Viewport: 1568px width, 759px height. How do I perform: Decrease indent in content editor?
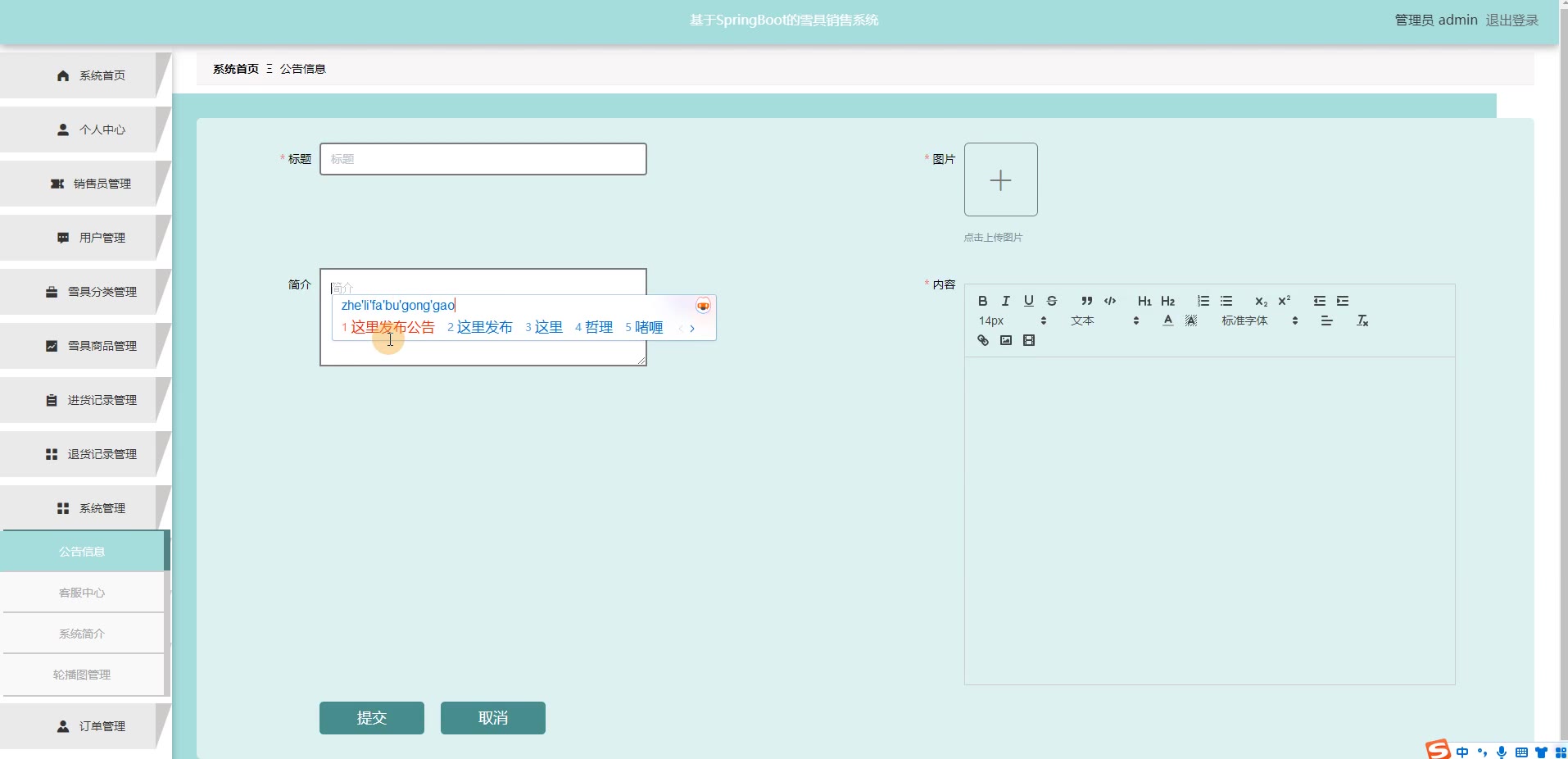click(1320, 301)
